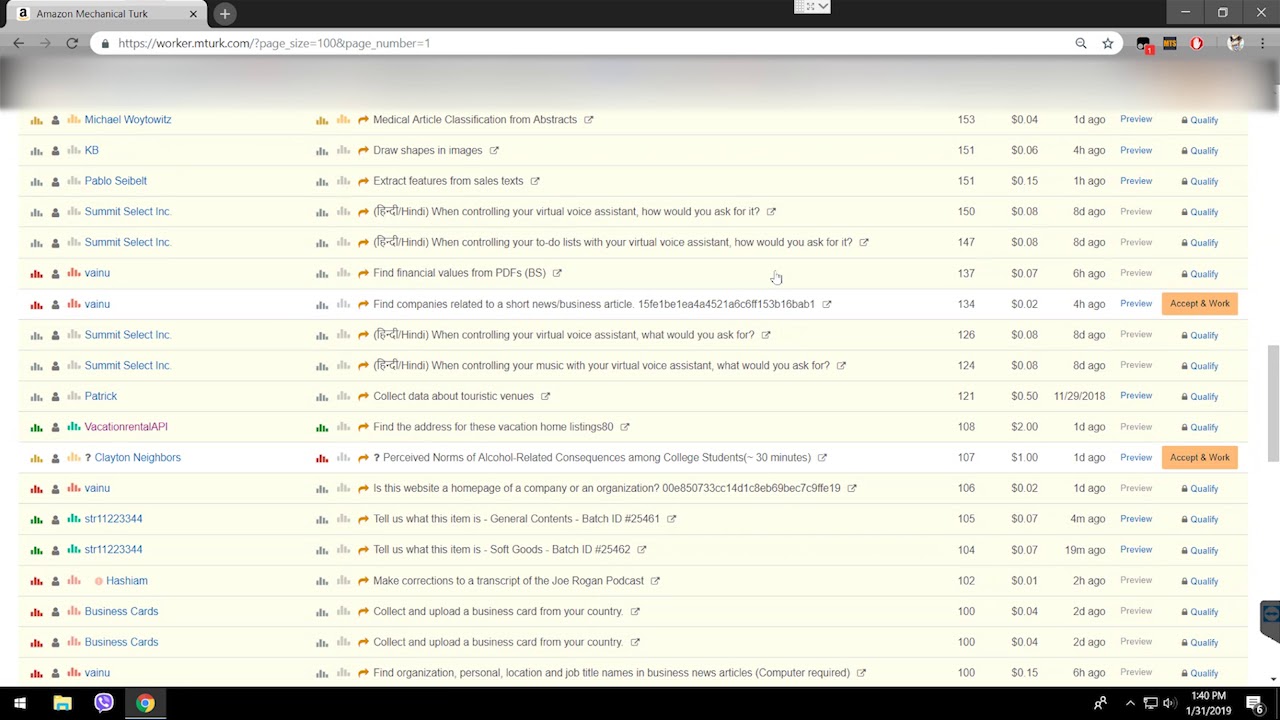The height and width of the screenshot is (720, 1280).
Task: Select Find the address for vacation home listings80
Action: pos(493,427)
